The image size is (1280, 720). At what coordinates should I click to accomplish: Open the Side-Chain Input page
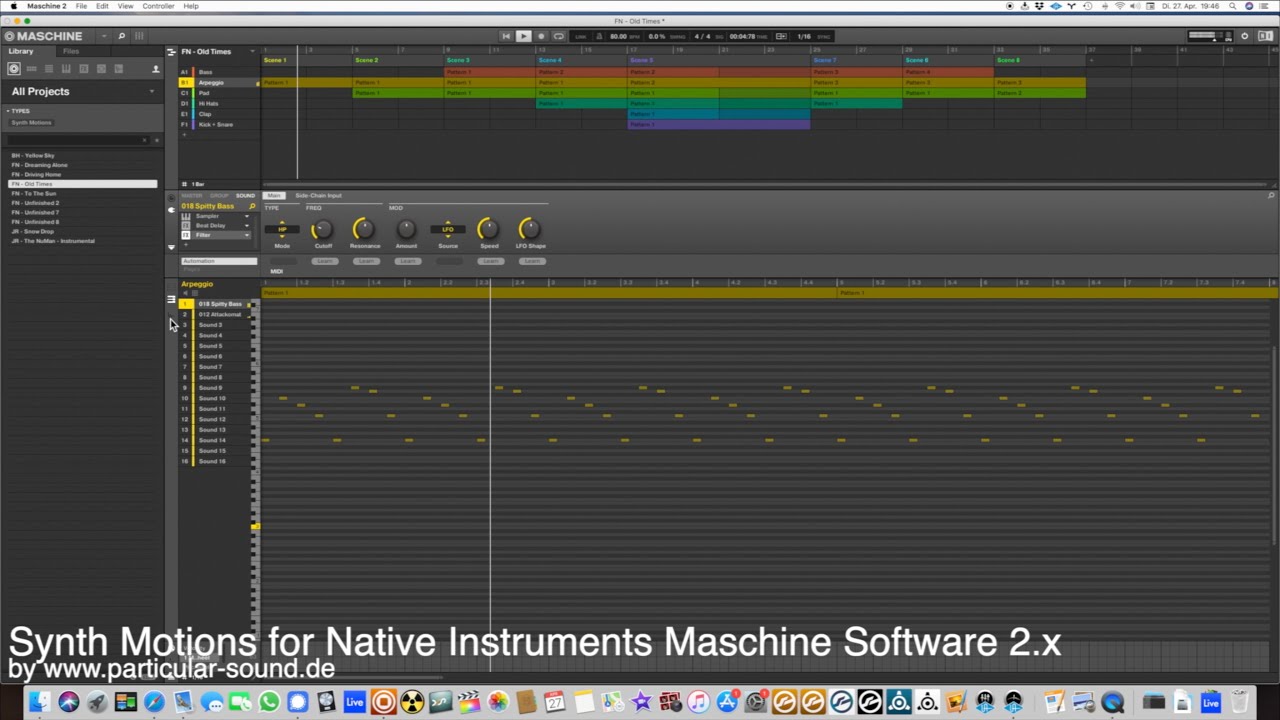[318, 195]
